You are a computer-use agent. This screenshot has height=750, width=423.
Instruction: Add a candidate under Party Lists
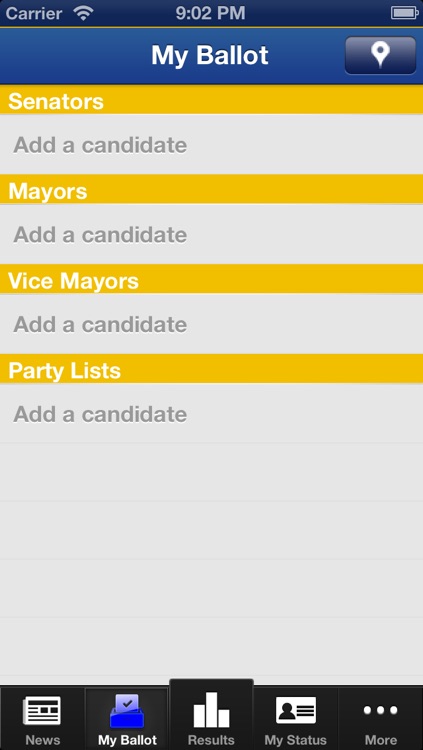(x=212, y=414)
